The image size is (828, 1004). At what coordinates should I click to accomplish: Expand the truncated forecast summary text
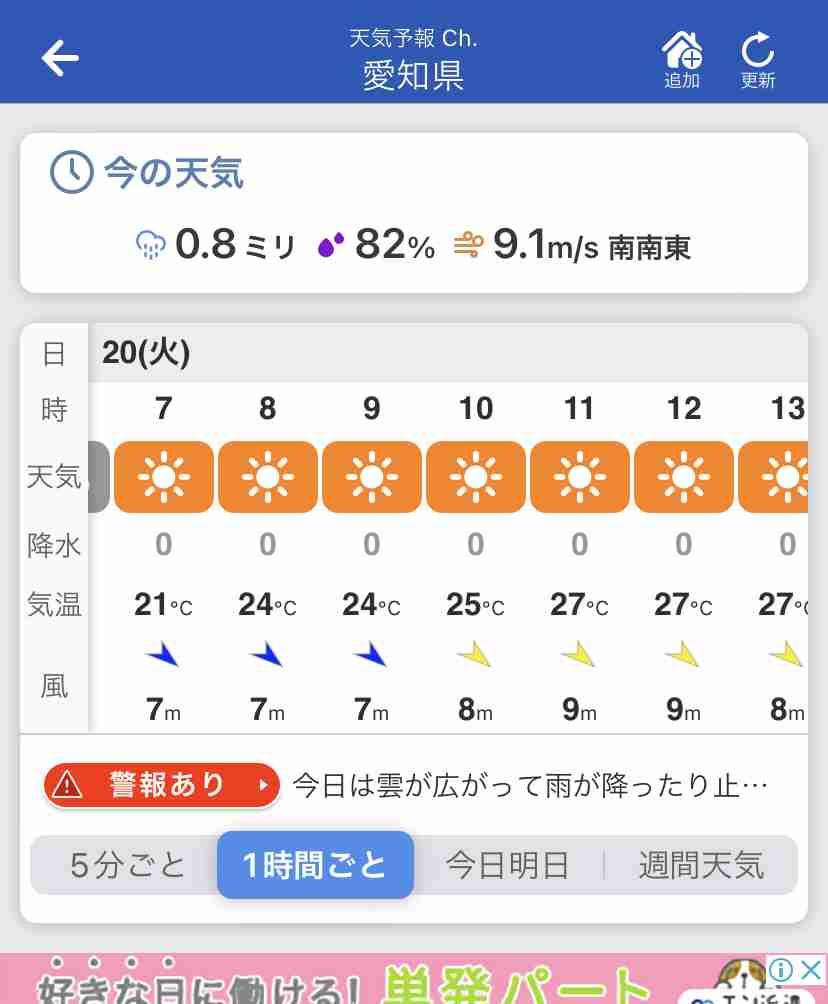[x=530, y=786]
